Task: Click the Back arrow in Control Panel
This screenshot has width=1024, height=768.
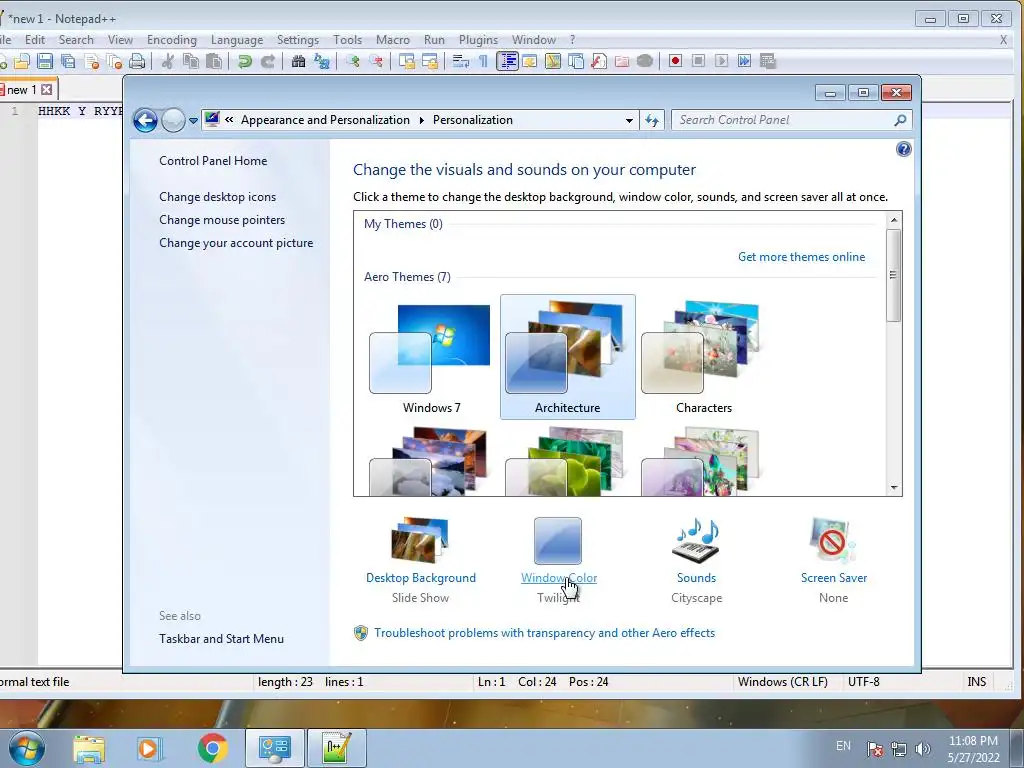Action: pyautogui.click(x=145, y=120)
